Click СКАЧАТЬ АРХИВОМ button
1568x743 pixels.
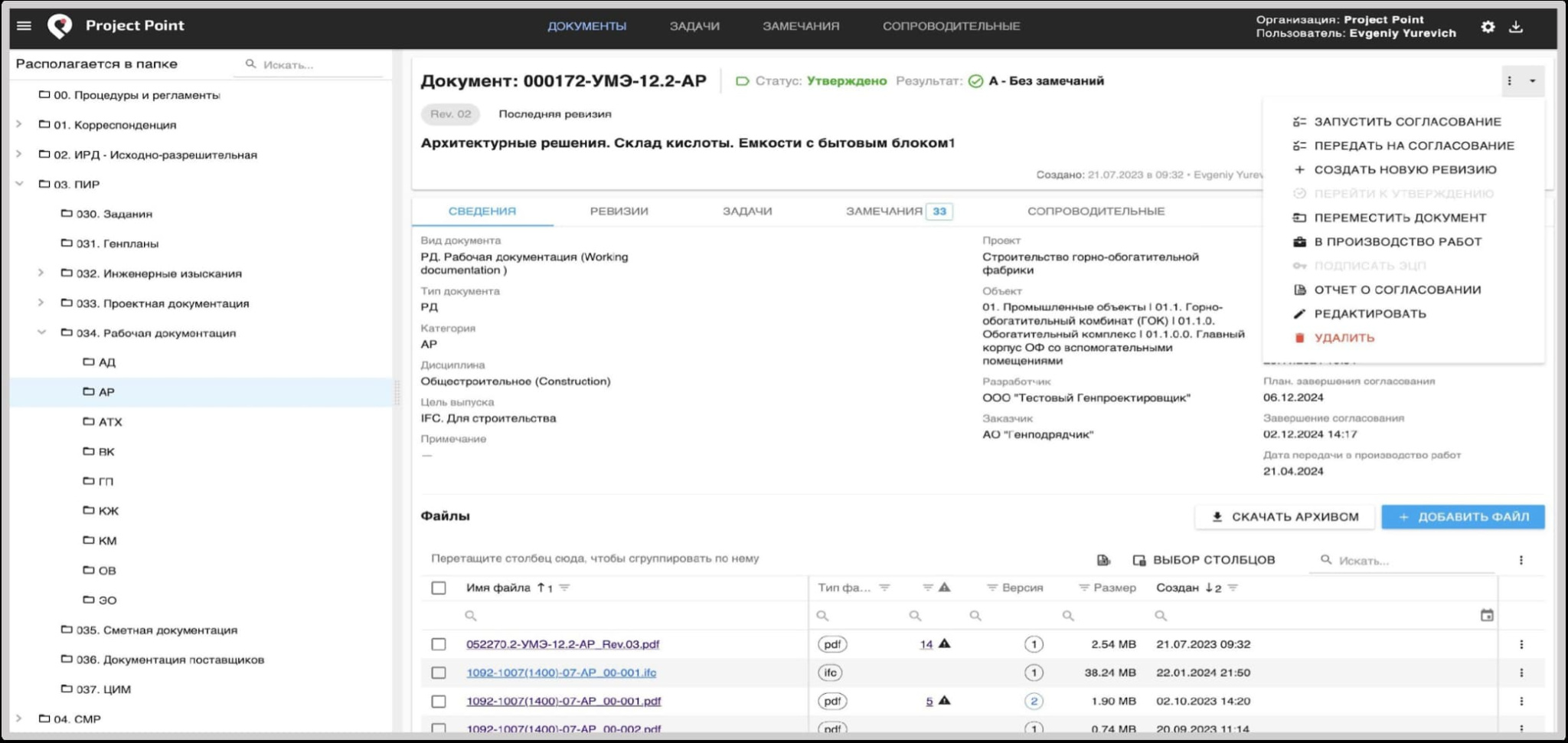pos(1285,517)
